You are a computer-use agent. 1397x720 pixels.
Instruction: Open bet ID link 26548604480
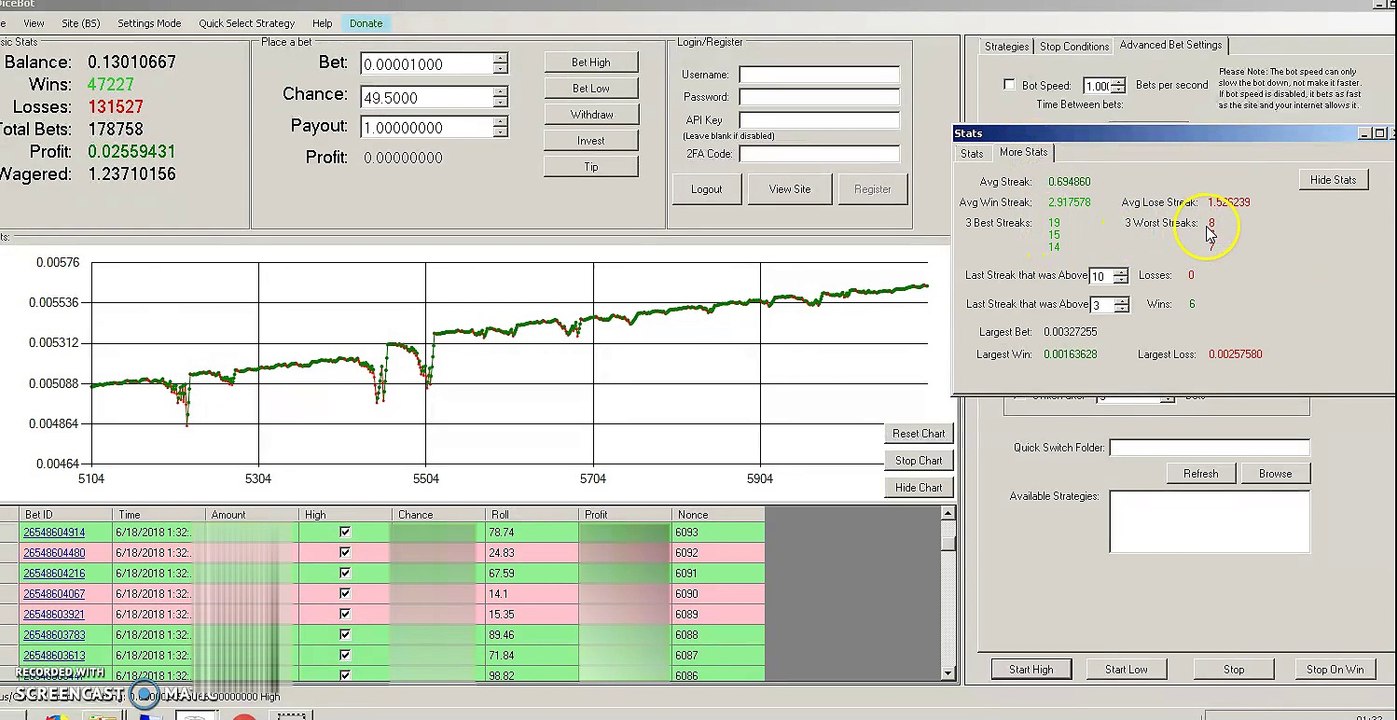54,552
